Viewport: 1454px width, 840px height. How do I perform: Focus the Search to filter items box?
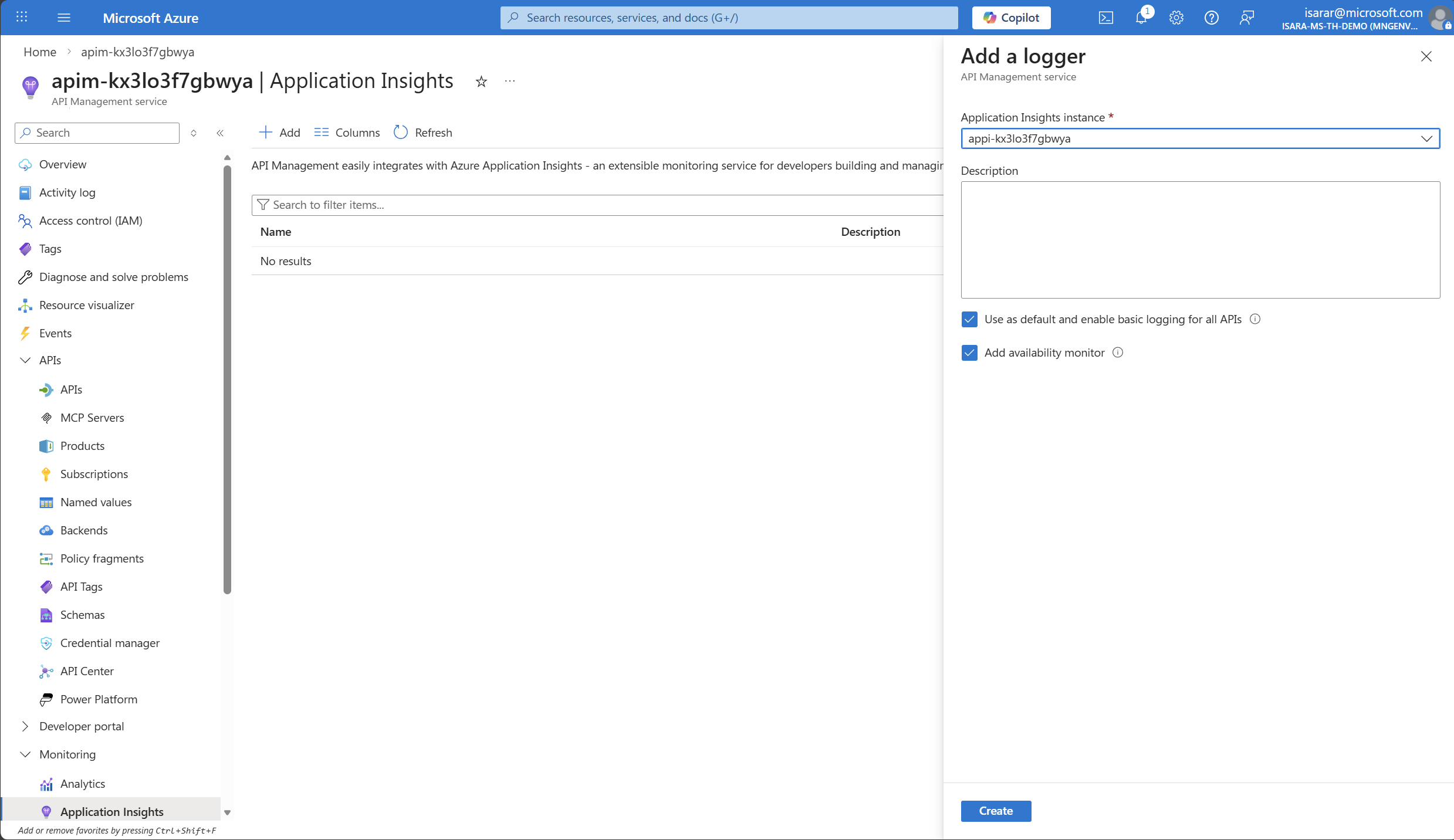(597, 205)
